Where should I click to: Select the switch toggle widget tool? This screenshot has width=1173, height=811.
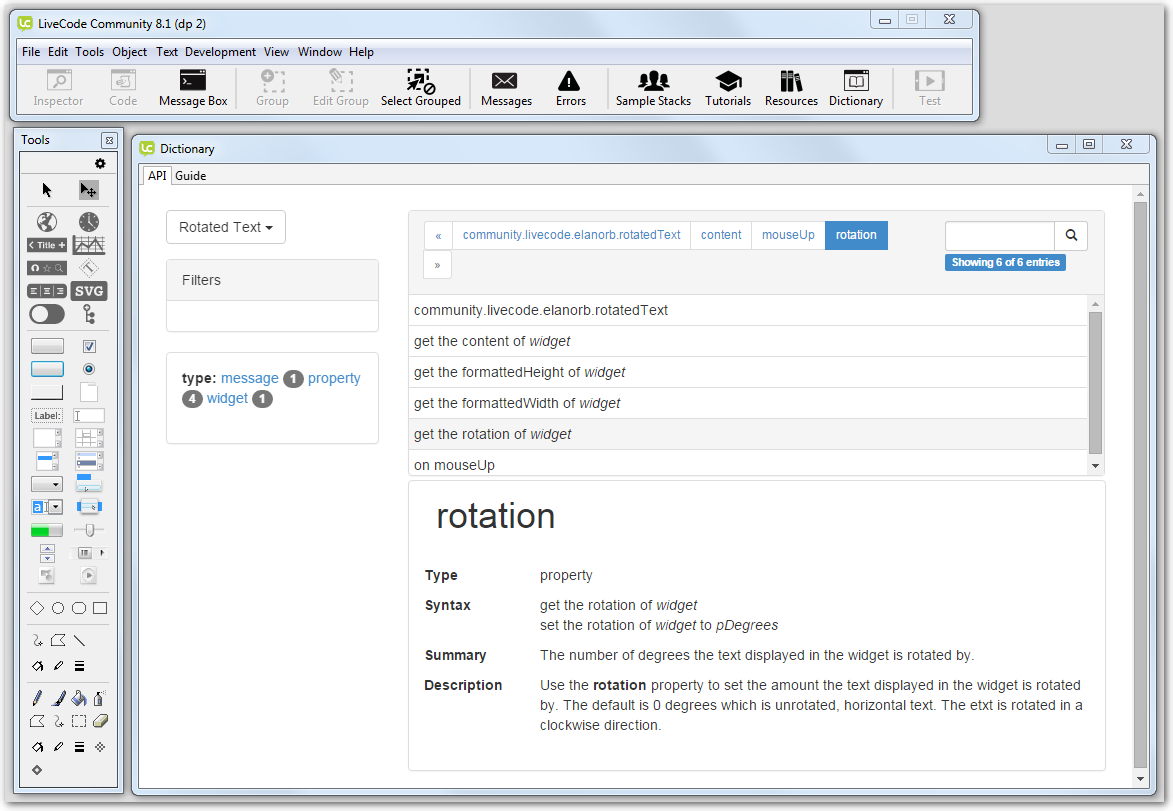(47, 314)
